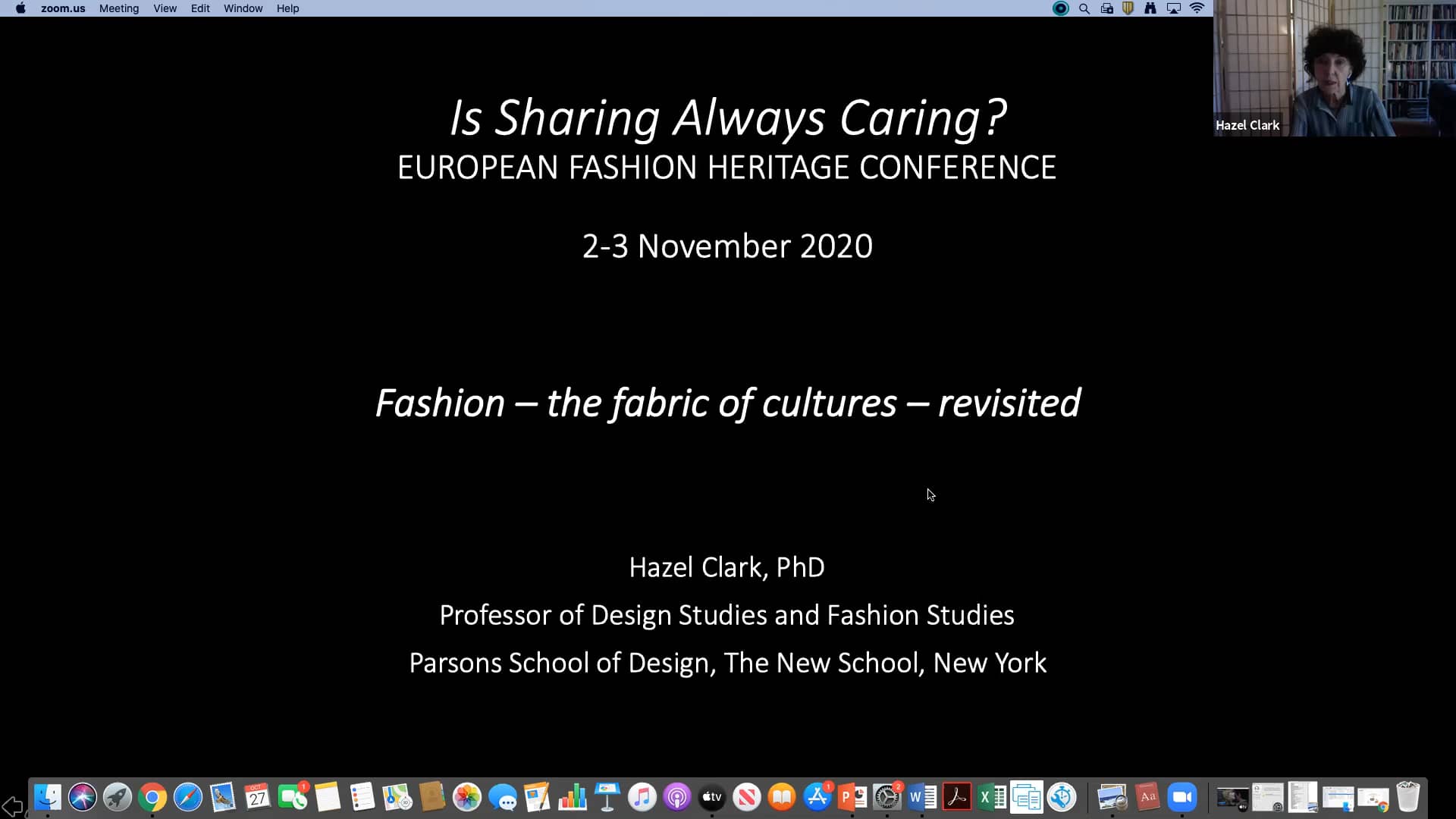The width and height of the screenshot is (1456, 819).
Task: Open Spotlight search in the menu bar
Action: coord(1084,8)
